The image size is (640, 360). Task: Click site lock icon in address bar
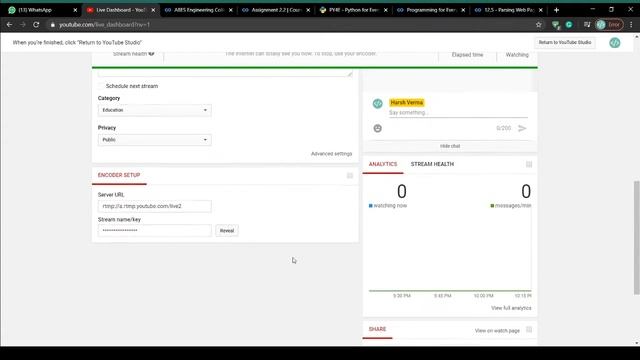click(x=52, y=24)
